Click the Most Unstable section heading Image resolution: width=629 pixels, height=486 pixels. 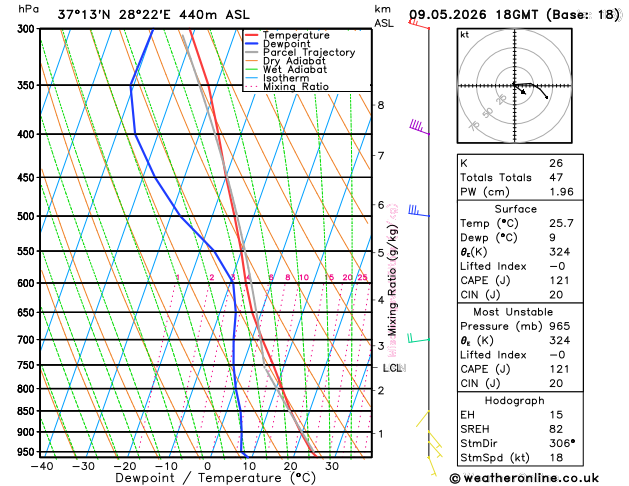click(x=513, y=312)
